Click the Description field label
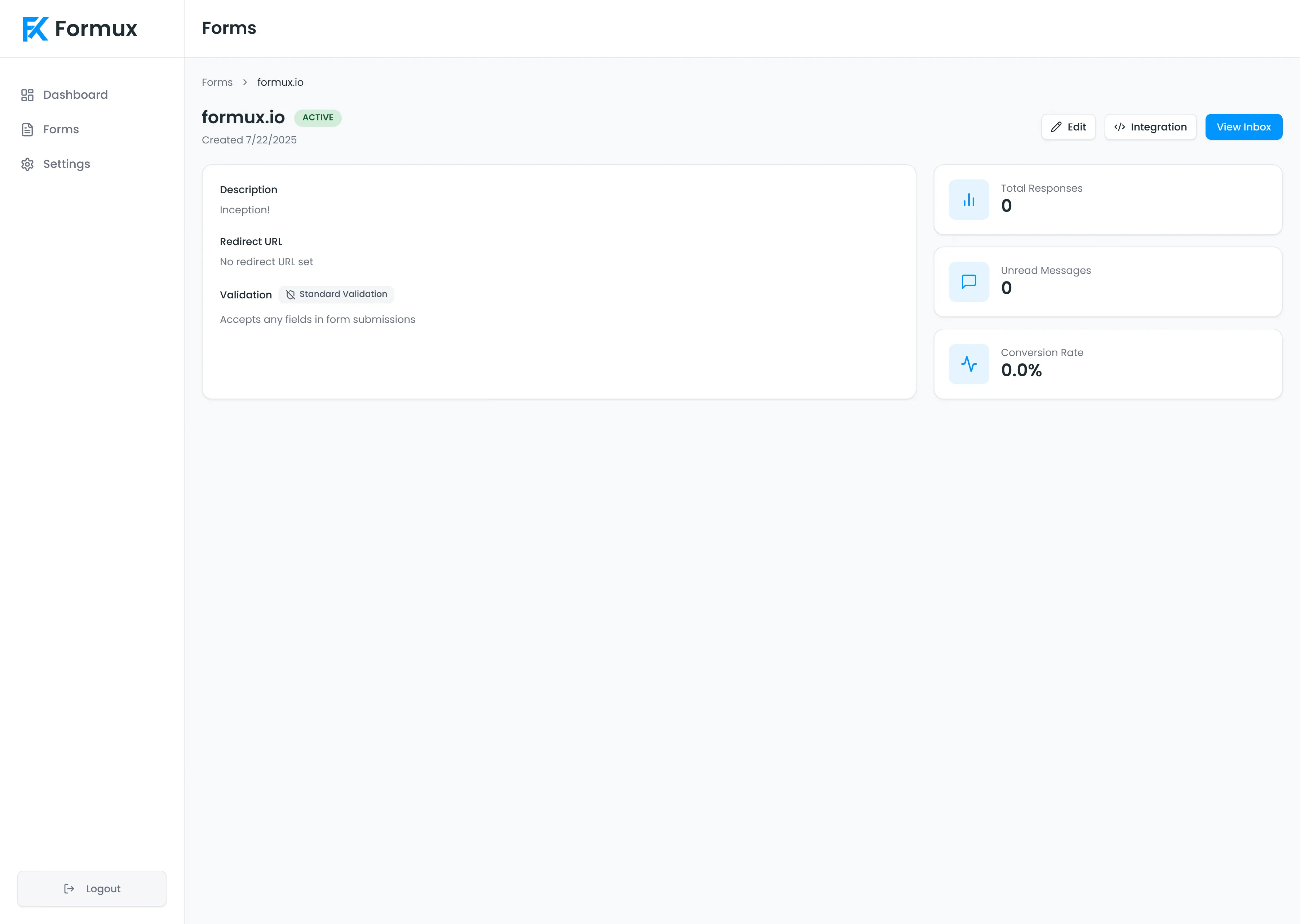This screenshot has height=924, width=1300. (x=249, y=190)
